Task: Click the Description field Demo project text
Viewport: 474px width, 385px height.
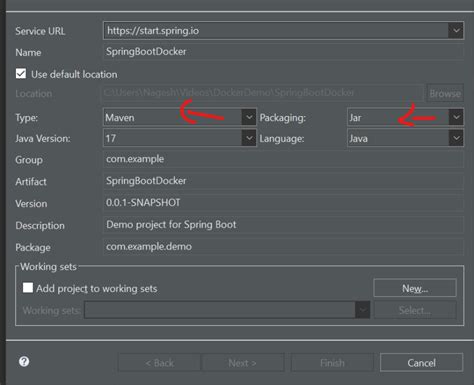Action: (283, 225)
